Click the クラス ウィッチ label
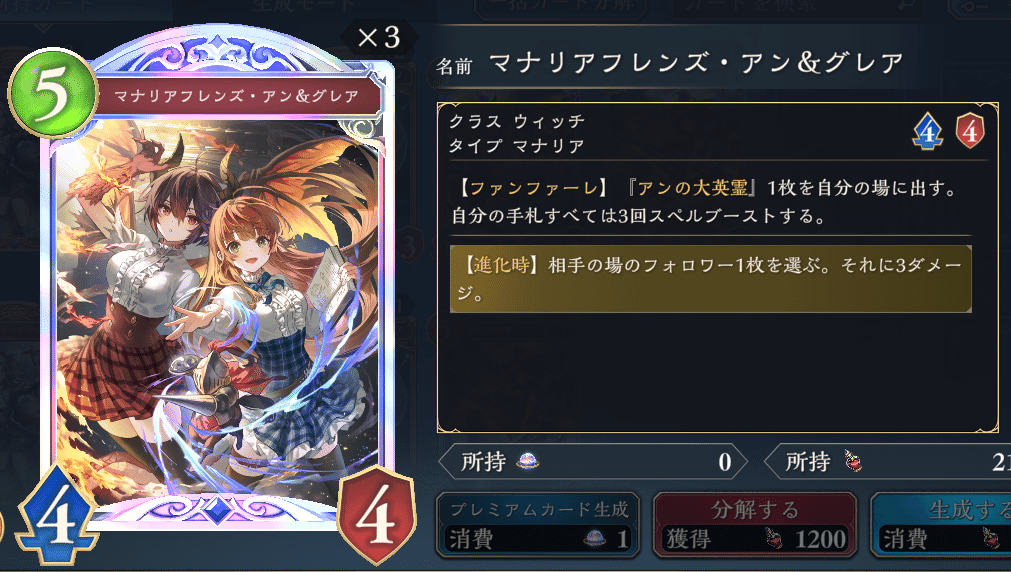1011x572 pixels. 517,121
